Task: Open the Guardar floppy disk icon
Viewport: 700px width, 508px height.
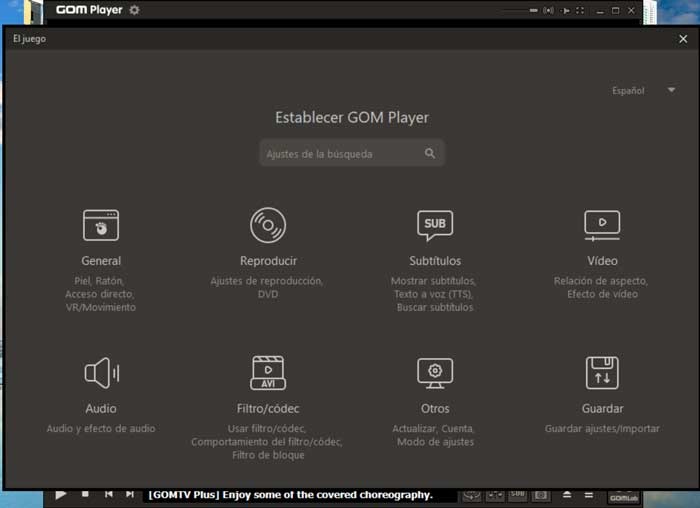Action: coord(602,373)
